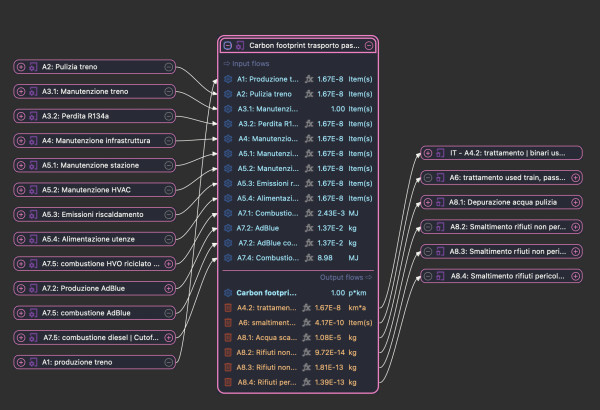Screen dimensions: 600x410
Task: Collapse the right minus button of Carbon footprint header
Action: [370, 45]
